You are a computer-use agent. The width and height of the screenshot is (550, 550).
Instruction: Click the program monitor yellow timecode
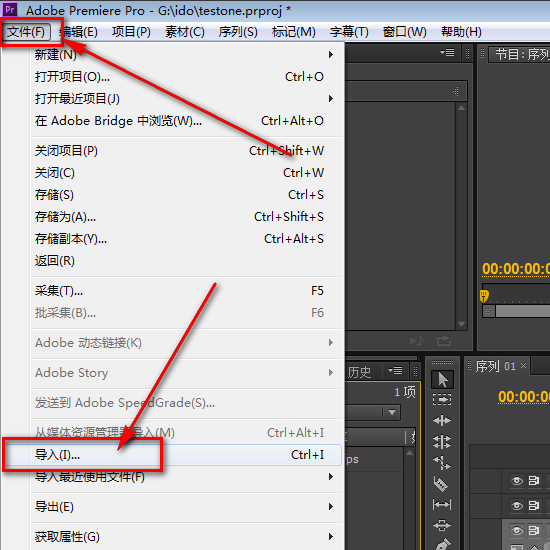point(516,269)
